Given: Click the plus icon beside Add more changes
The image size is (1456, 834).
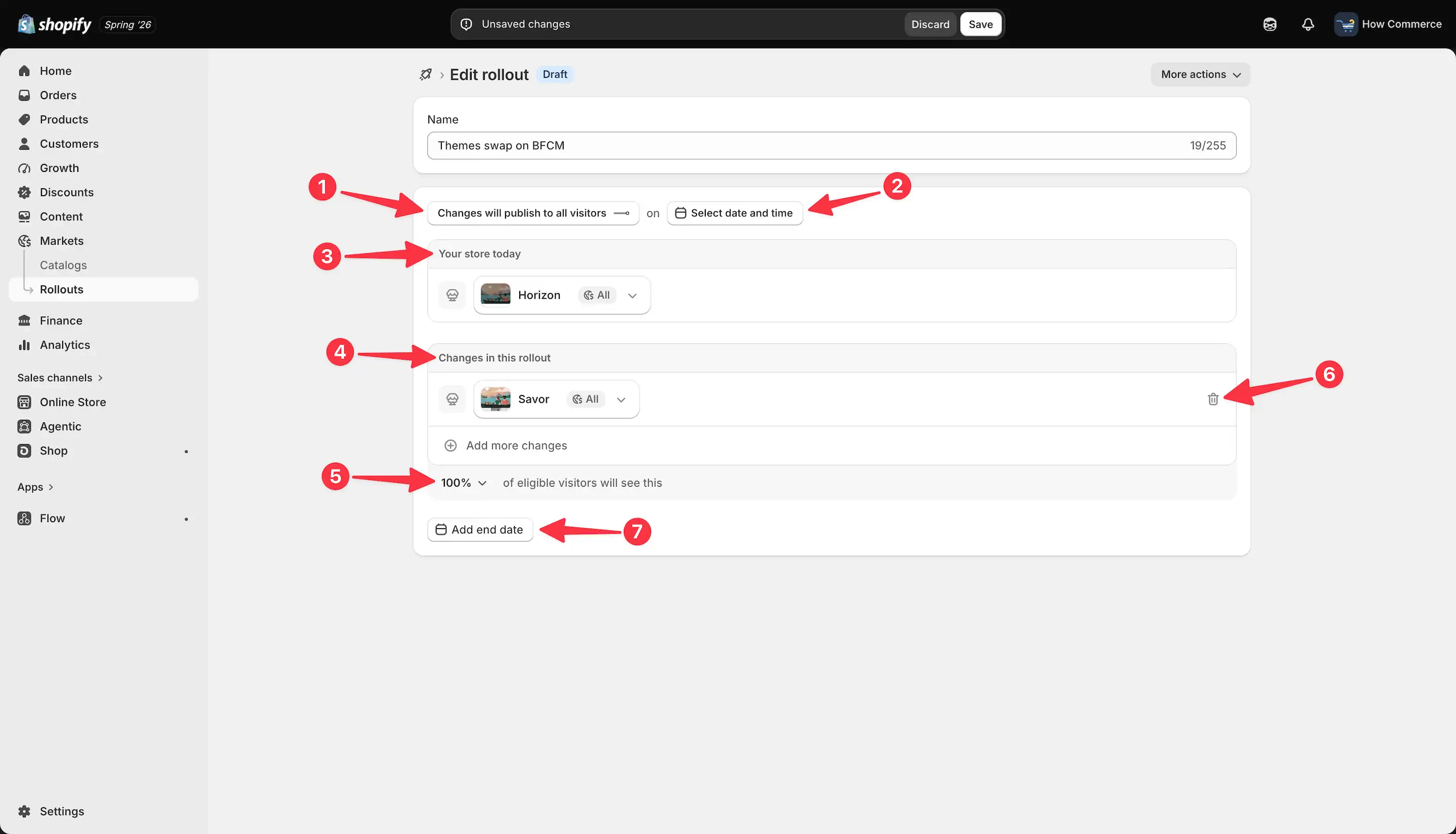Looking at the screenshot, I should tap(450, 446).
